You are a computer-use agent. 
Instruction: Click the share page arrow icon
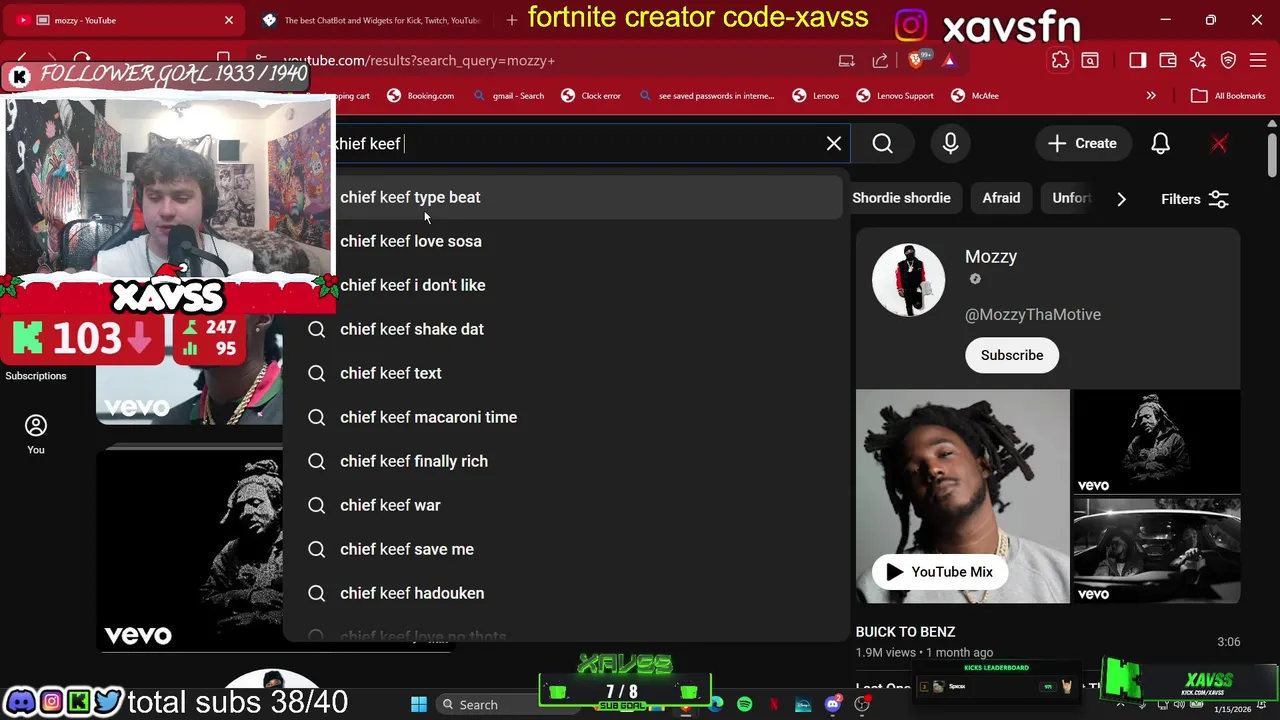880,60
